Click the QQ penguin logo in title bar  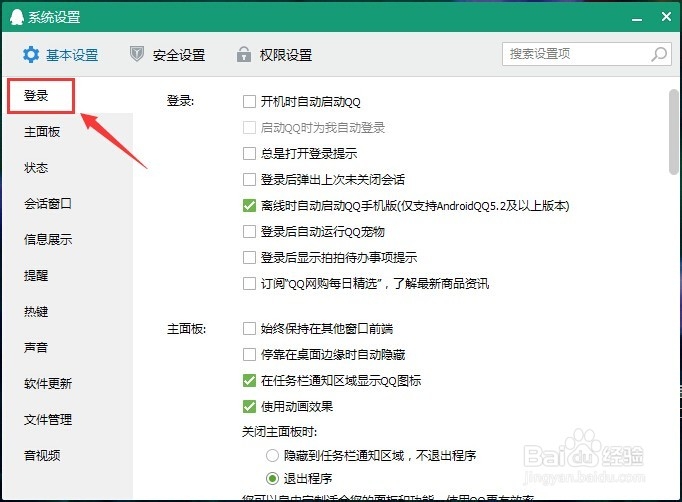click(17, 17)
